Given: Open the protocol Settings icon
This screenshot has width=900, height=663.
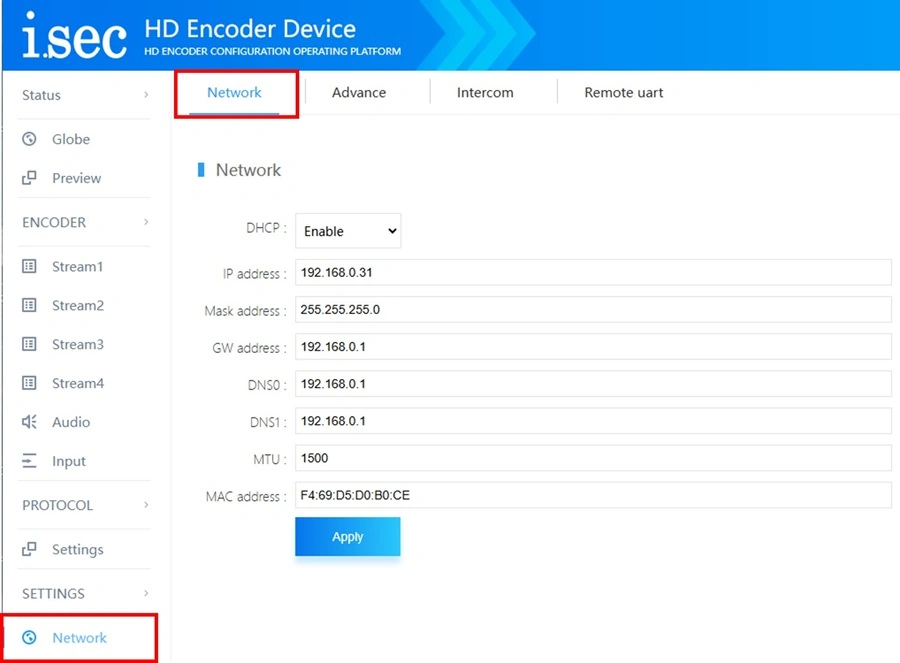Looking at the screenshot, I should [x=29, y=549].
